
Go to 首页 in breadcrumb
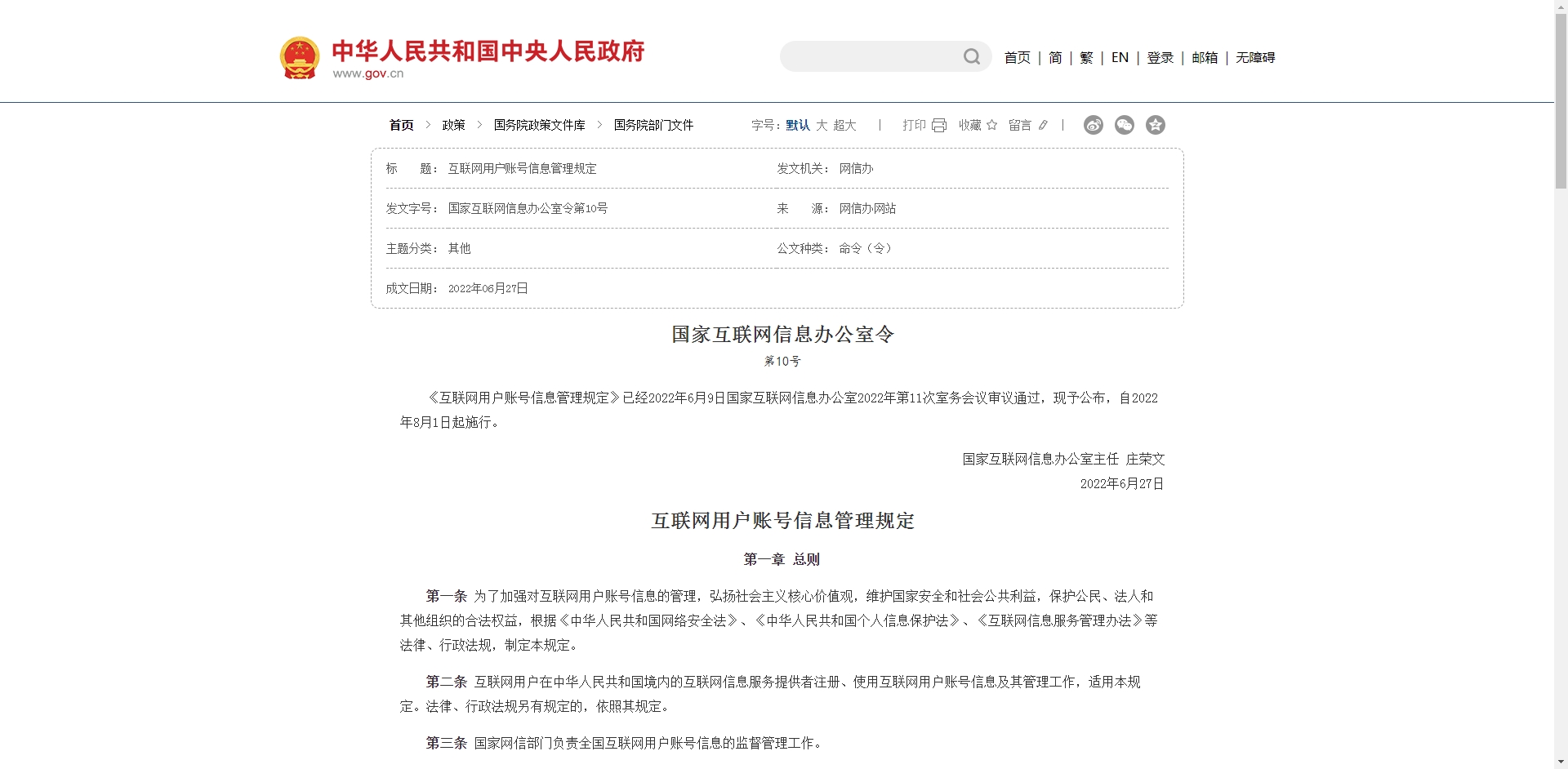click(401, 125)
